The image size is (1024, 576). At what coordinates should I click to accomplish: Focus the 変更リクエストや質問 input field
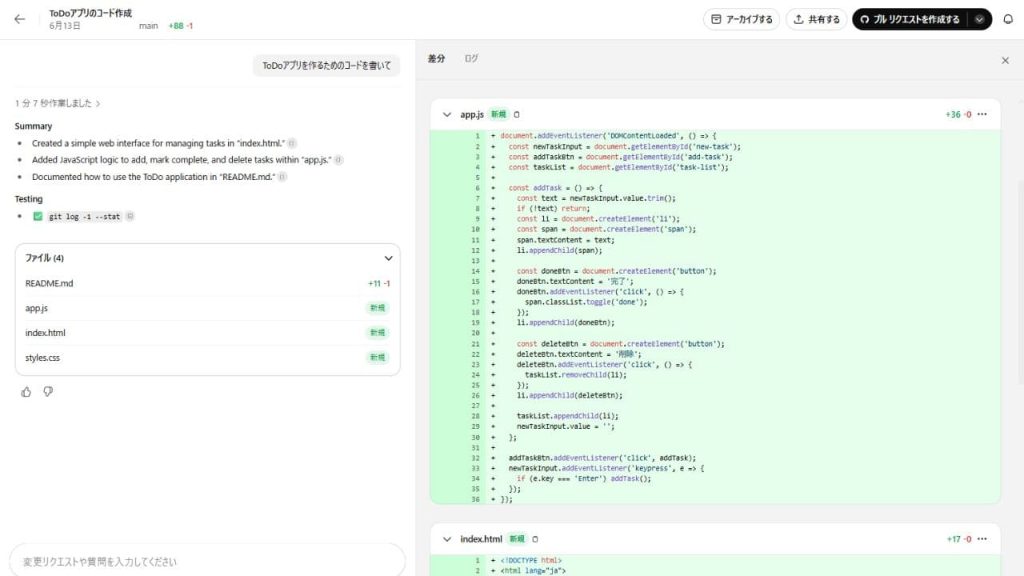click(207, 562)
